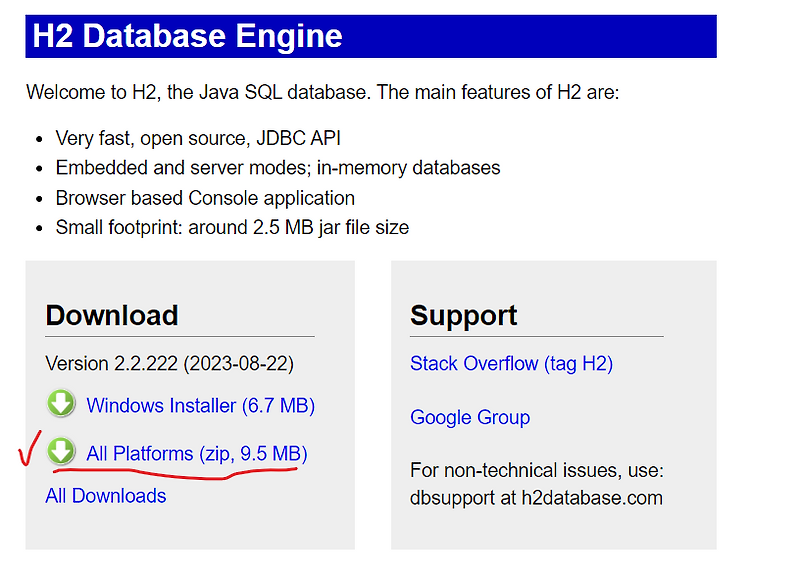Click the H2 Database Engine title banner

tap(371, 36)
